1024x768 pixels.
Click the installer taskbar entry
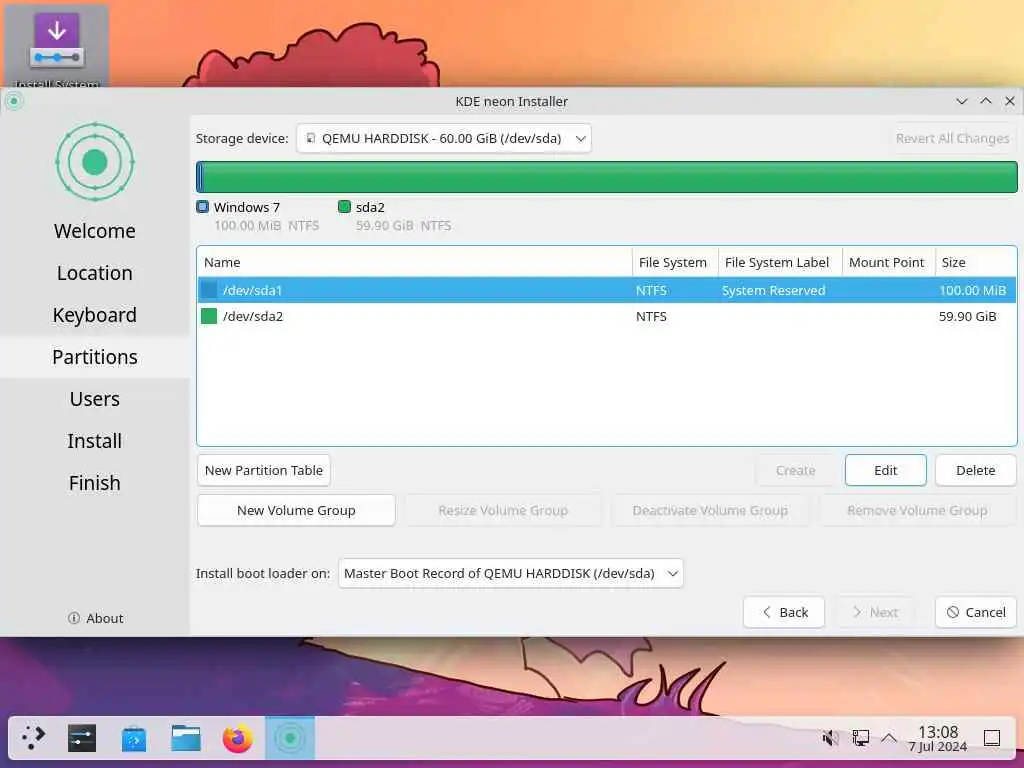coord(290,738)
